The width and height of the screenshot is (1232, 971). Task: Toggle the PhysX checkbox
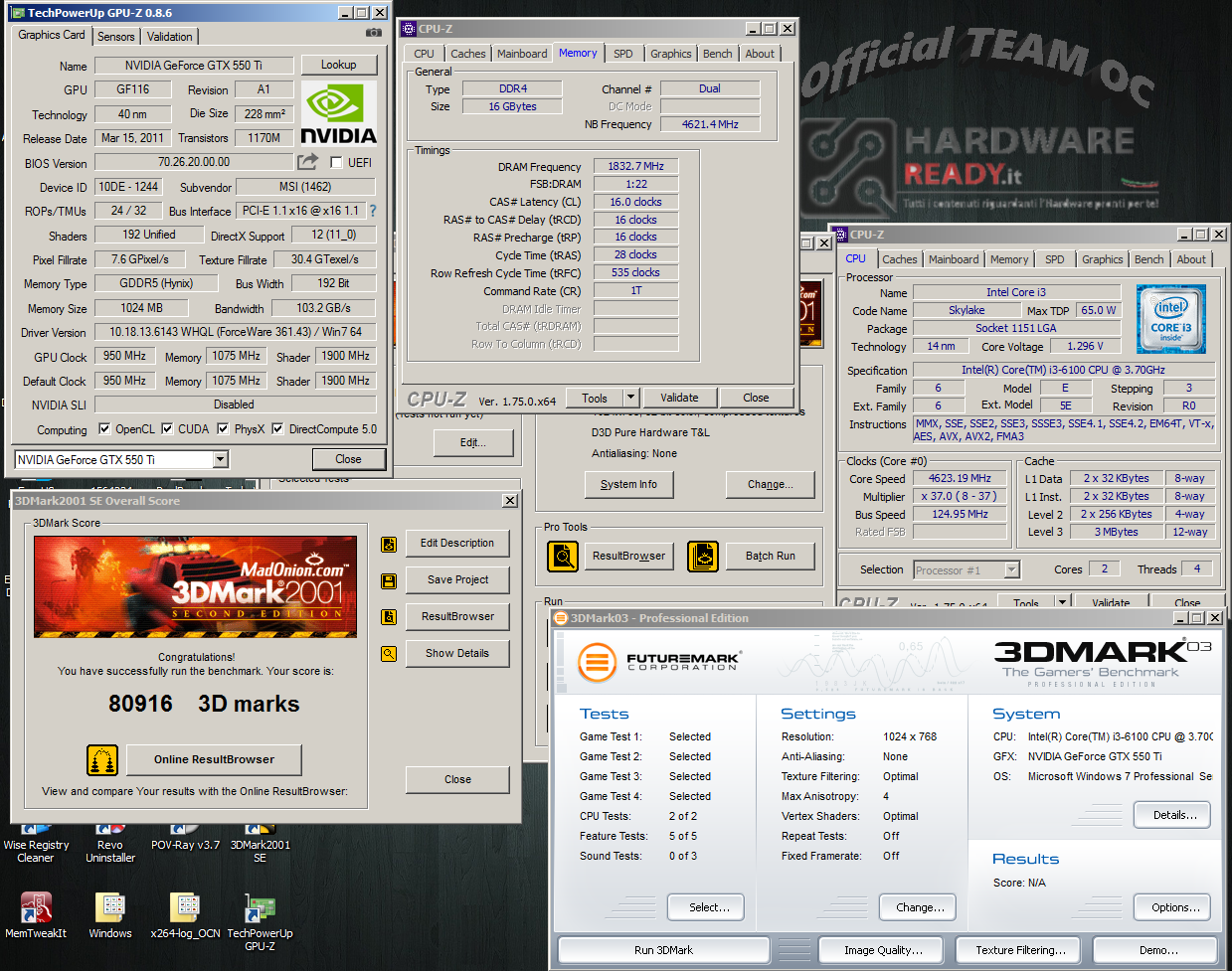223,429
